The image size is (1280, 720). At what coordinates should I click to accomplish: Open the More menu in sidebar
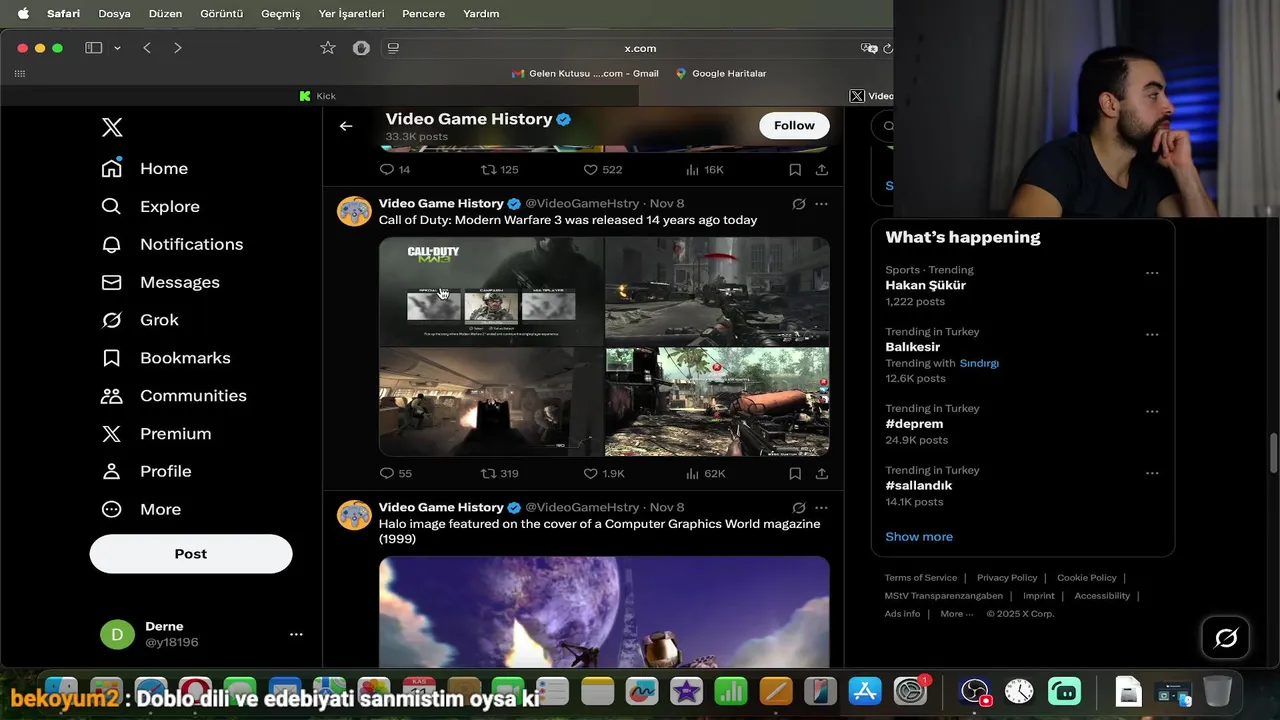[141, 510]
